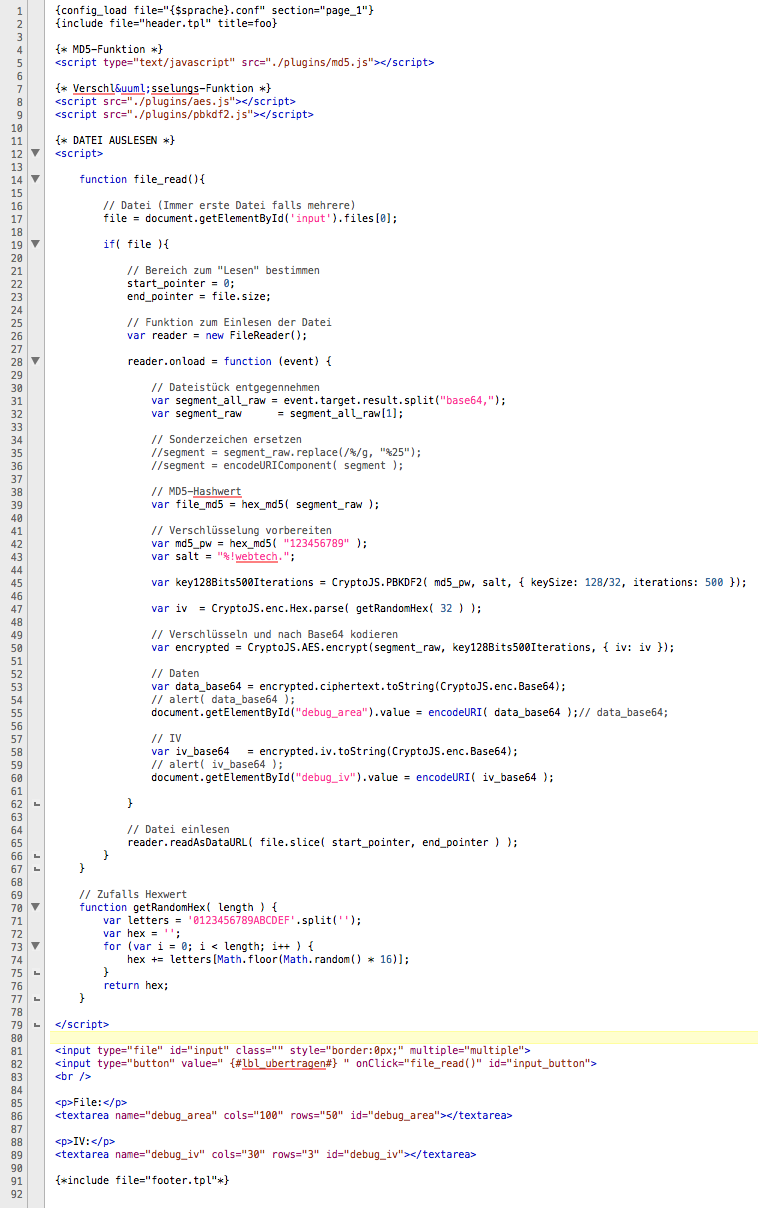The width and height of the screenshot is (758, 1208).
Task: Click commented '// alert( iv_base64 );' line
Action: pyautogui.click(x=218, y=764)
